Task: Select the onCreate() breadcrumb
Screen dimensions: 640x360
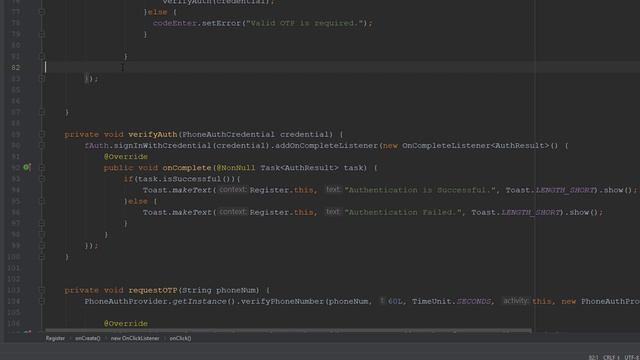Action: click(x=88, y=338)
